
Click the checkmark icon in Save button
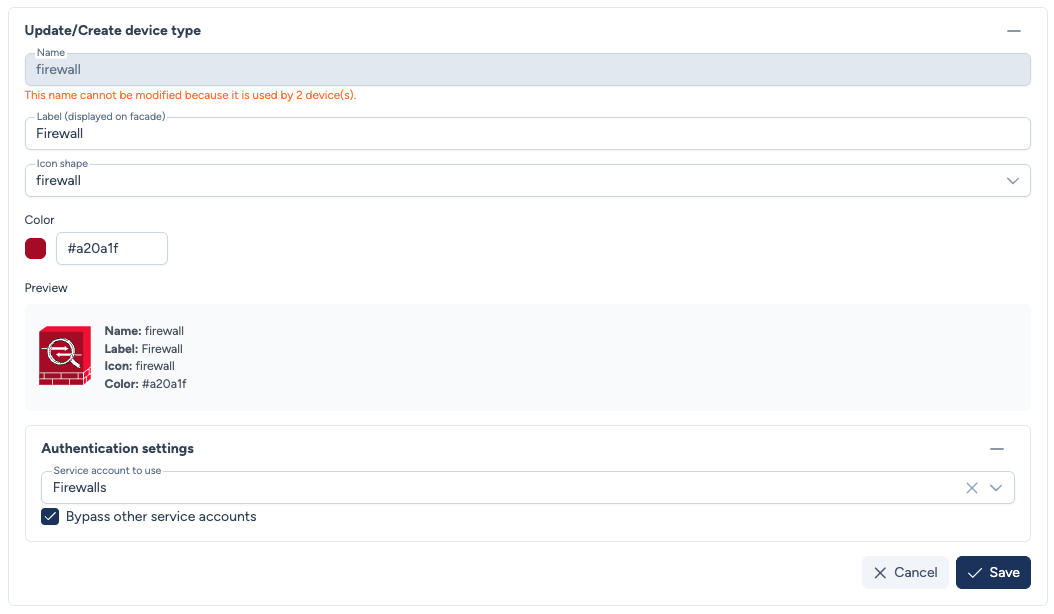click(x=975, y=573)
